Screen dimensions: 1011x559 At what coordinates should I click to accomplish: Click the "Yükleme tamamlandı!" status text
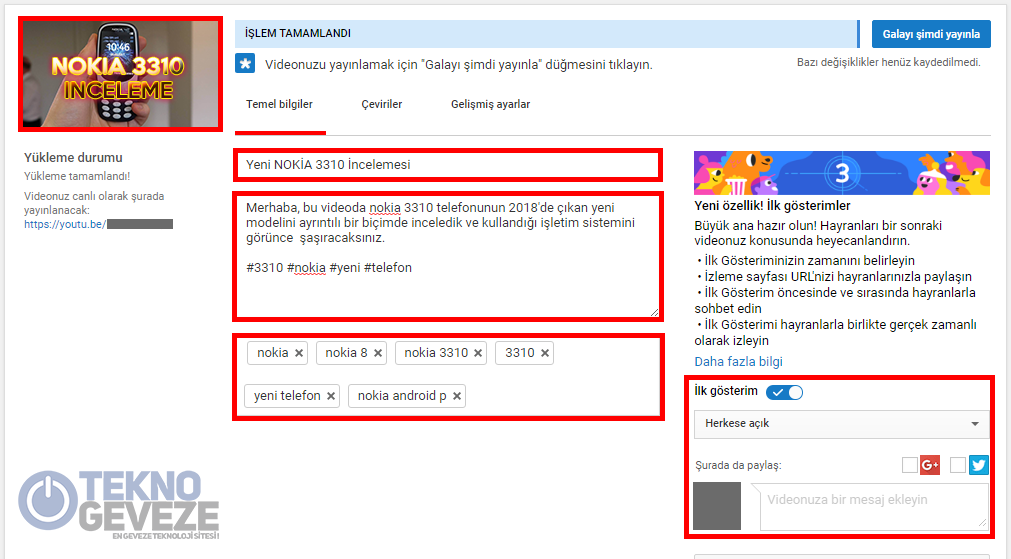(77, 176)
